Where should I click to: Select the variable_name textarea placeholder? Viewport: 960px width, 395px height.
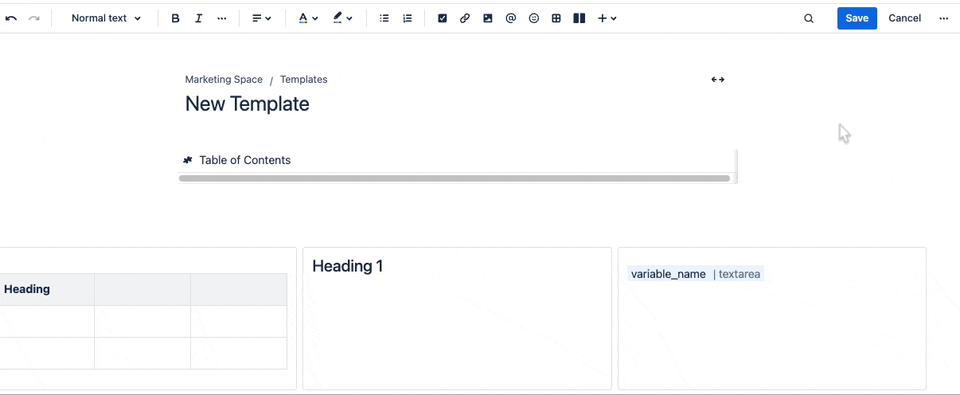696,274
